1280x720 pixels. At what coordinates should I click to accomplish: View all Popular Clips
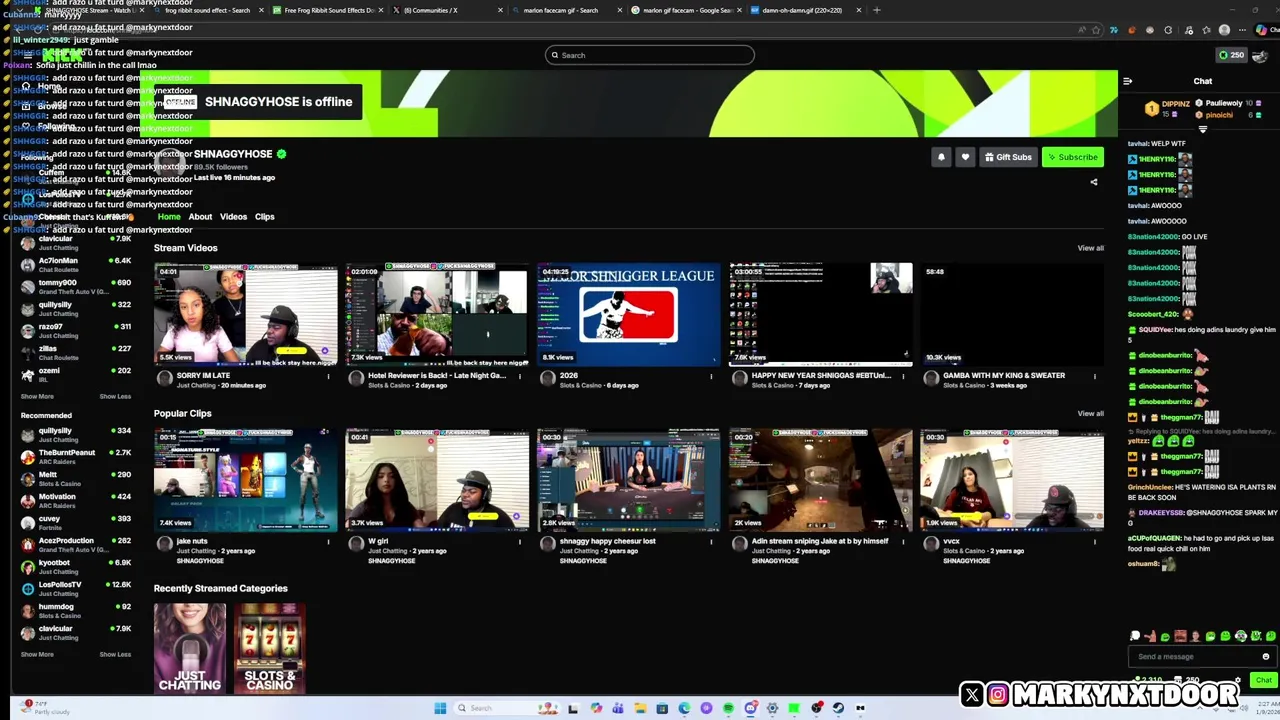[1090, 413]
